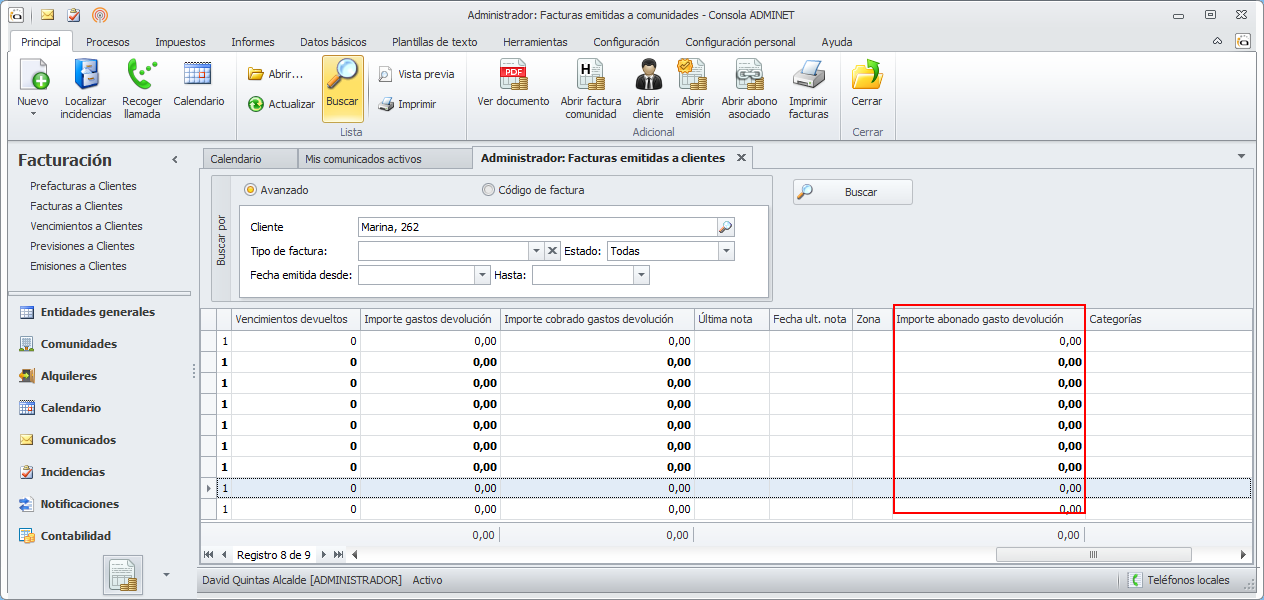Select the Avanzado radio button
The height and width of the screenshot is (600, 1264).
pos(251,190)
